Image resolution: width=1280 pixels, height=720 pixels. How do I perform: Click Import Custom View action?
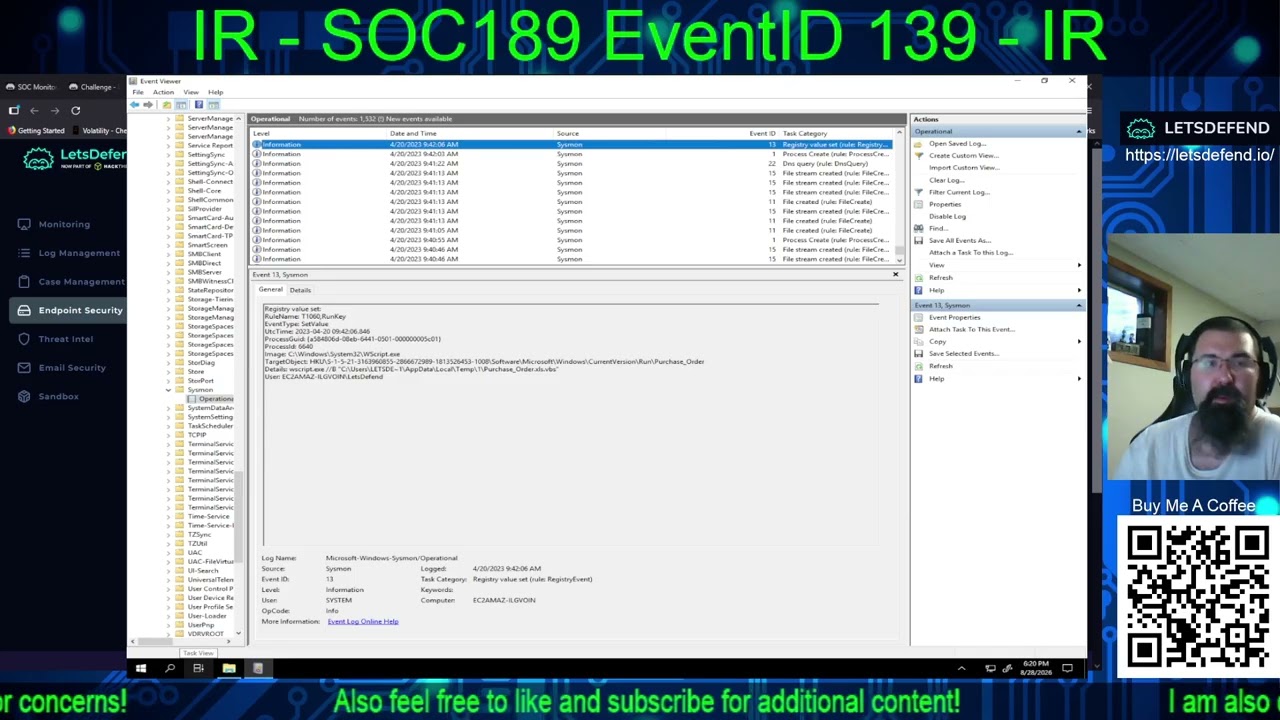point(964,168)
